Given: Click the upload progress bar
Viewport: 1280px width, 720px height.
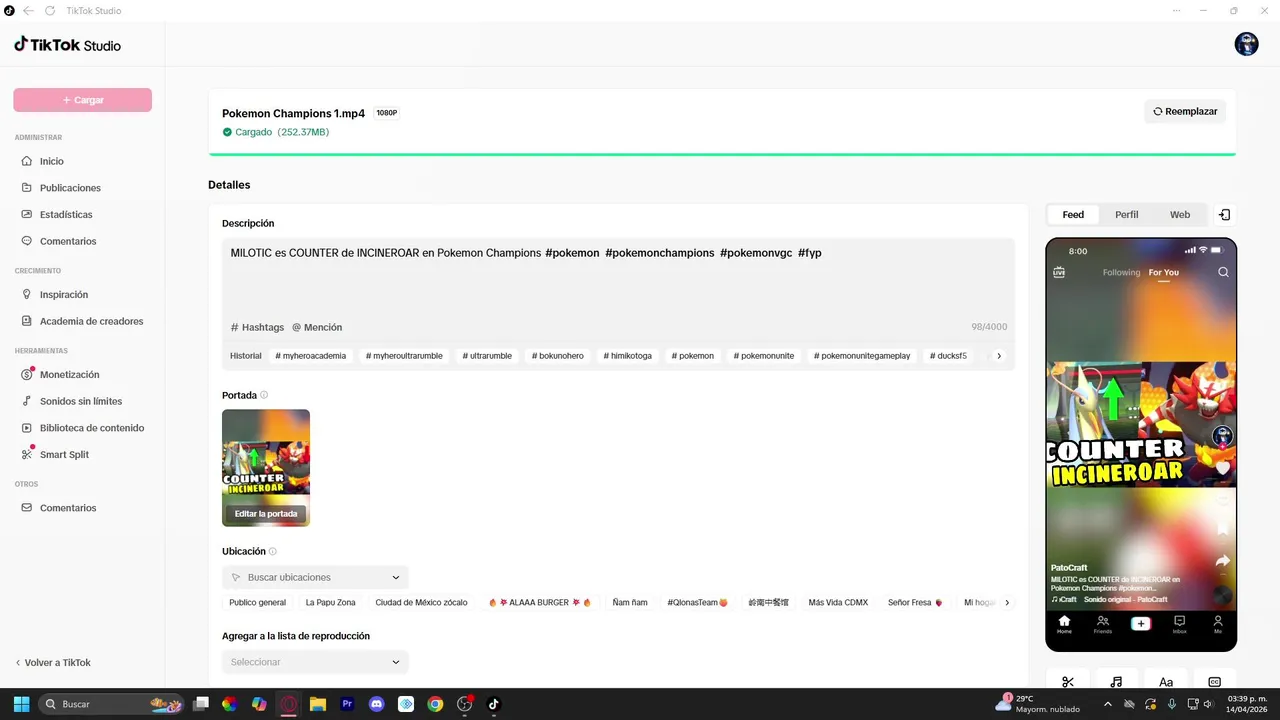Looking at the screenshot, I should (x=722, y=154).
